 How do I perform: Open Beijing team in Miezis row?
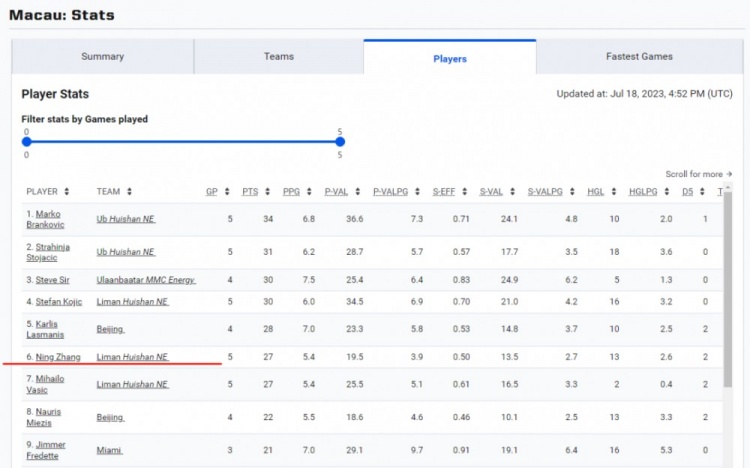[x=110, y=417]
